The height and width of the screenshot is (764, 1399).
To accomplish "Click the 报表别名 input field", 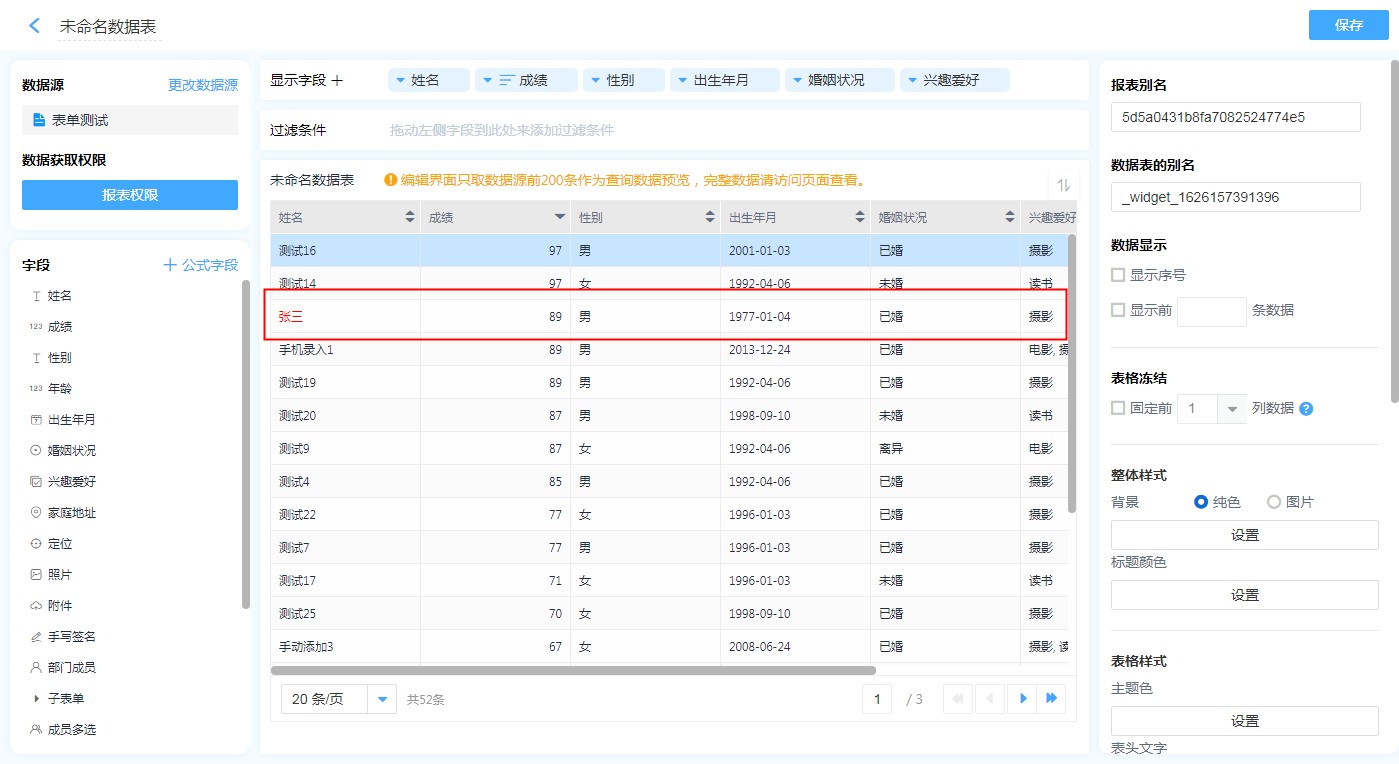I will 1235,117.
